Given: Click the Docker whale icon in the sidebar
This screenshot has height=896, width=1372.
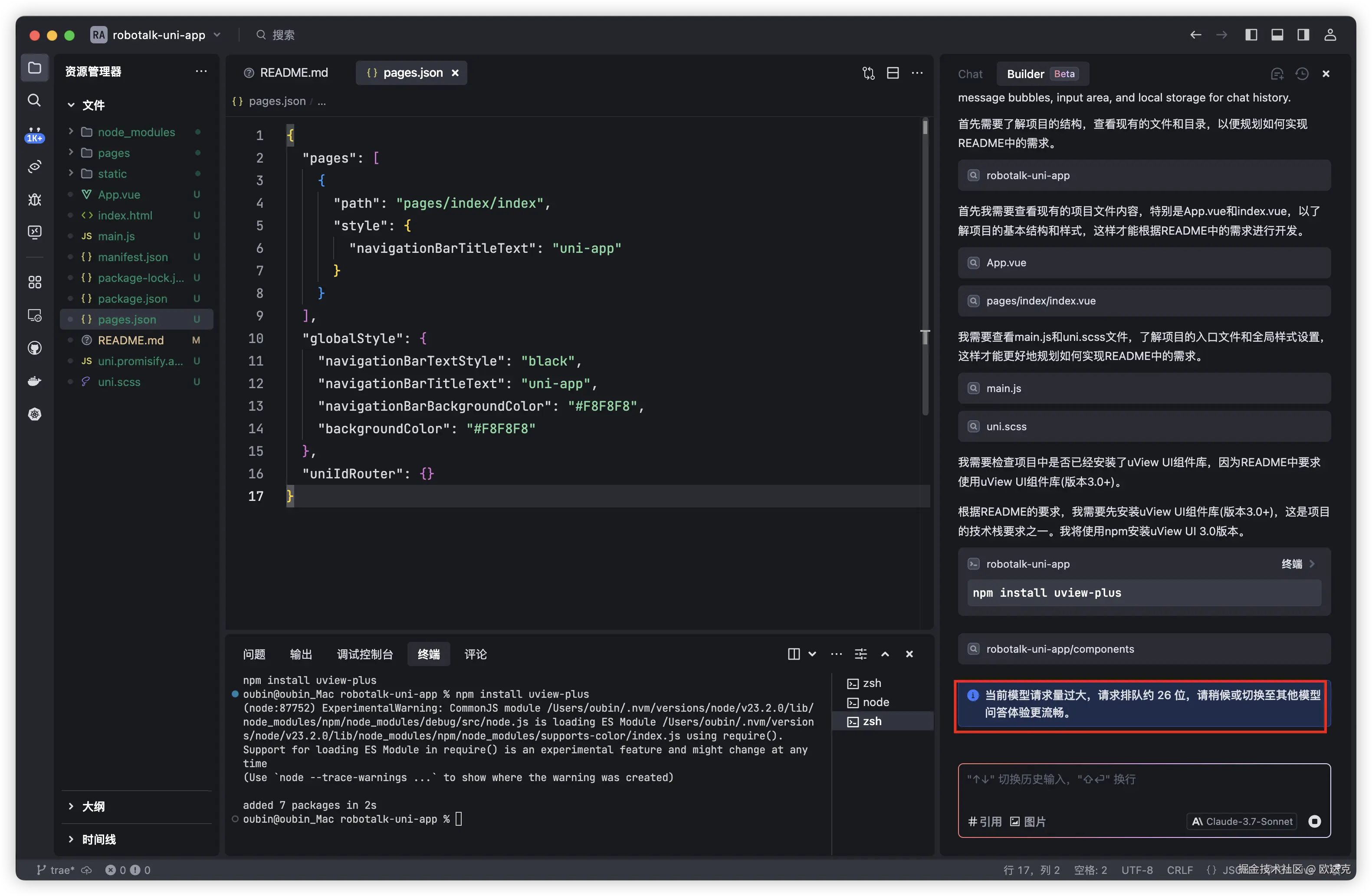Looking at the screenshot, I should (x=35, y=381).
